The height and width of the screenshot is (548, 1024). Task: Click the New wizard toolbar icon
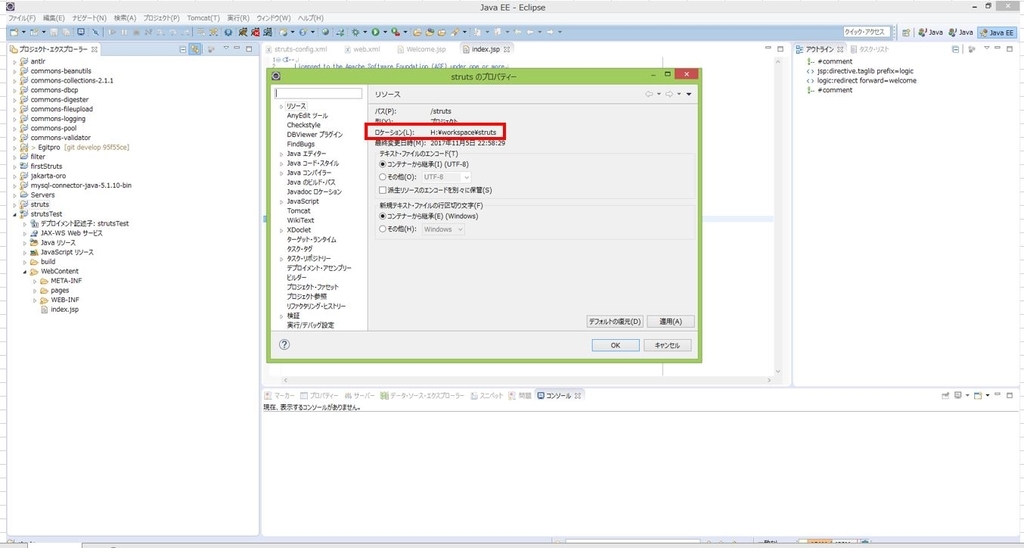14,32
